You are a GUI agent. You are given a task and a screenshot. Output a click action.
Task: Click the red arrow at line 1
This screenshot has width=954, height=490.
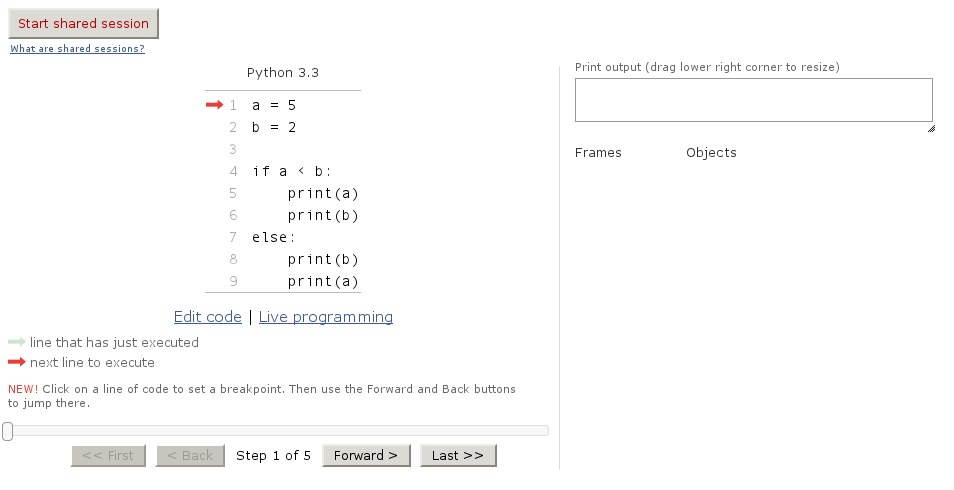(x=214, y=105)
